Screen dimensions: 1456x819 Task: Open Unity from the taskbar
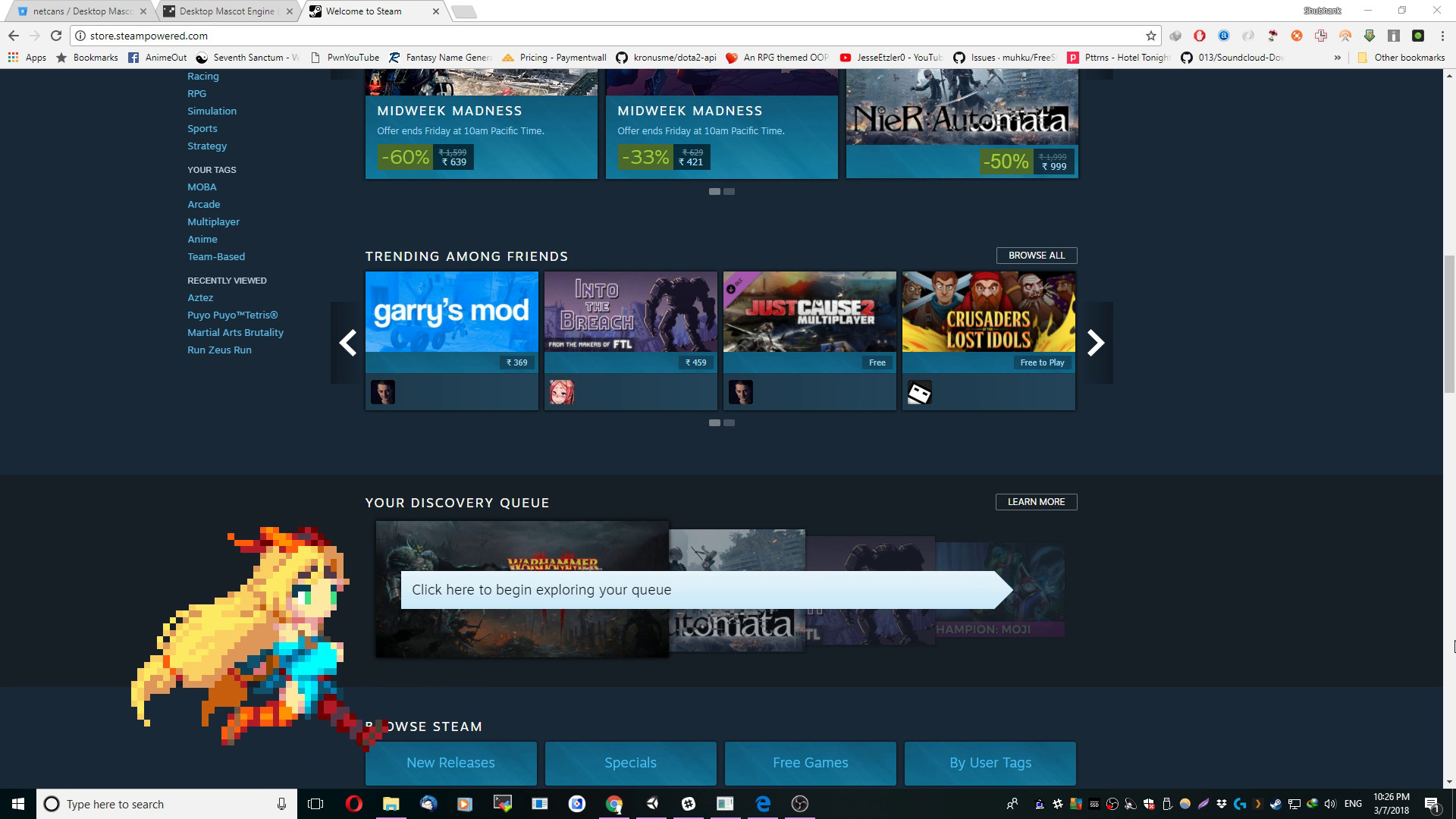pyautogui.click(x=651, y=804)
